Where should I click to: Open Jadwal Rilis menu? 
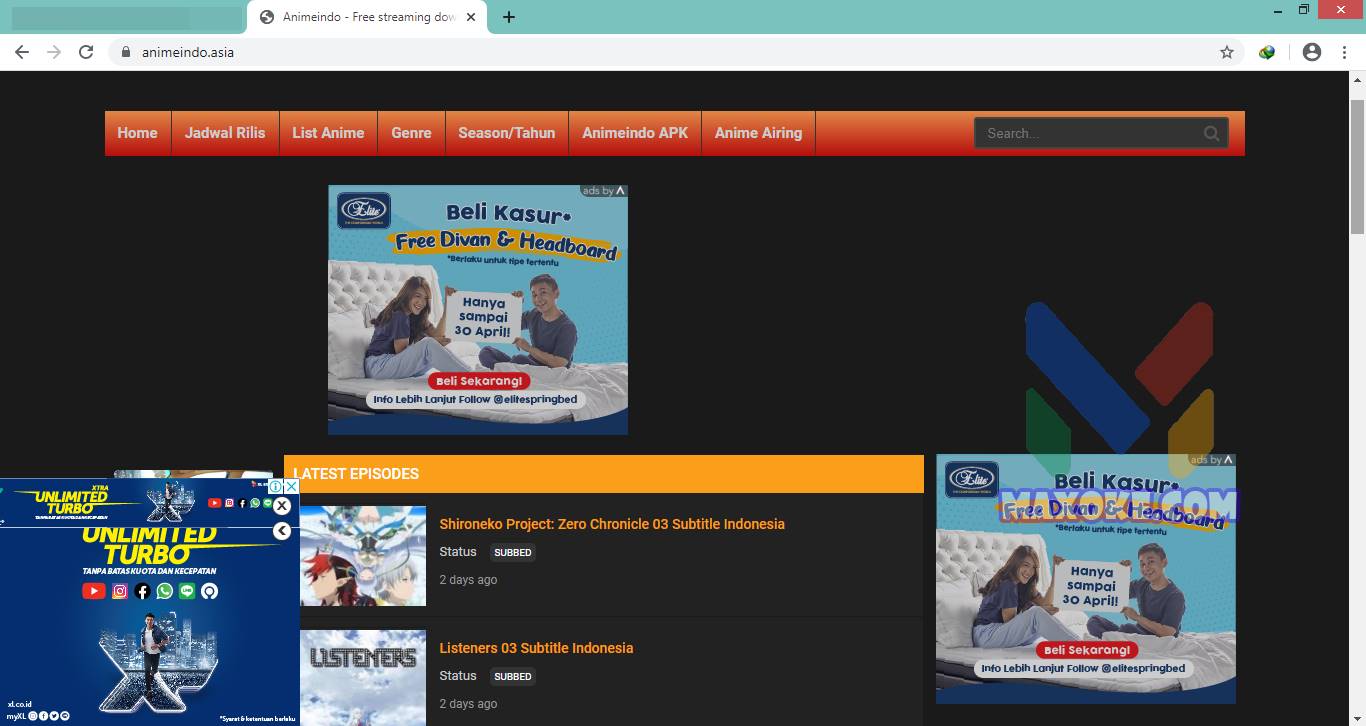(225, 133)
